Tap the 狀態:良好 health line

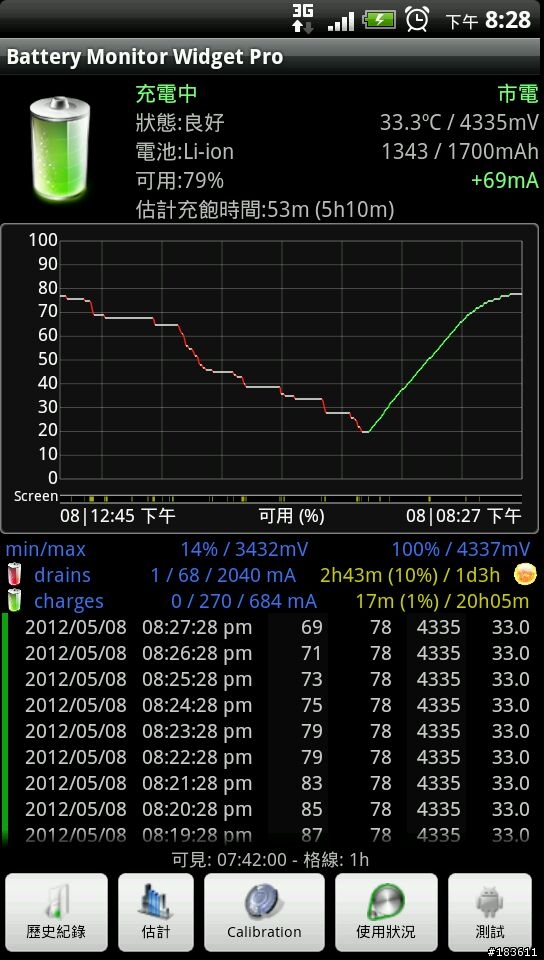coord(180,123)
